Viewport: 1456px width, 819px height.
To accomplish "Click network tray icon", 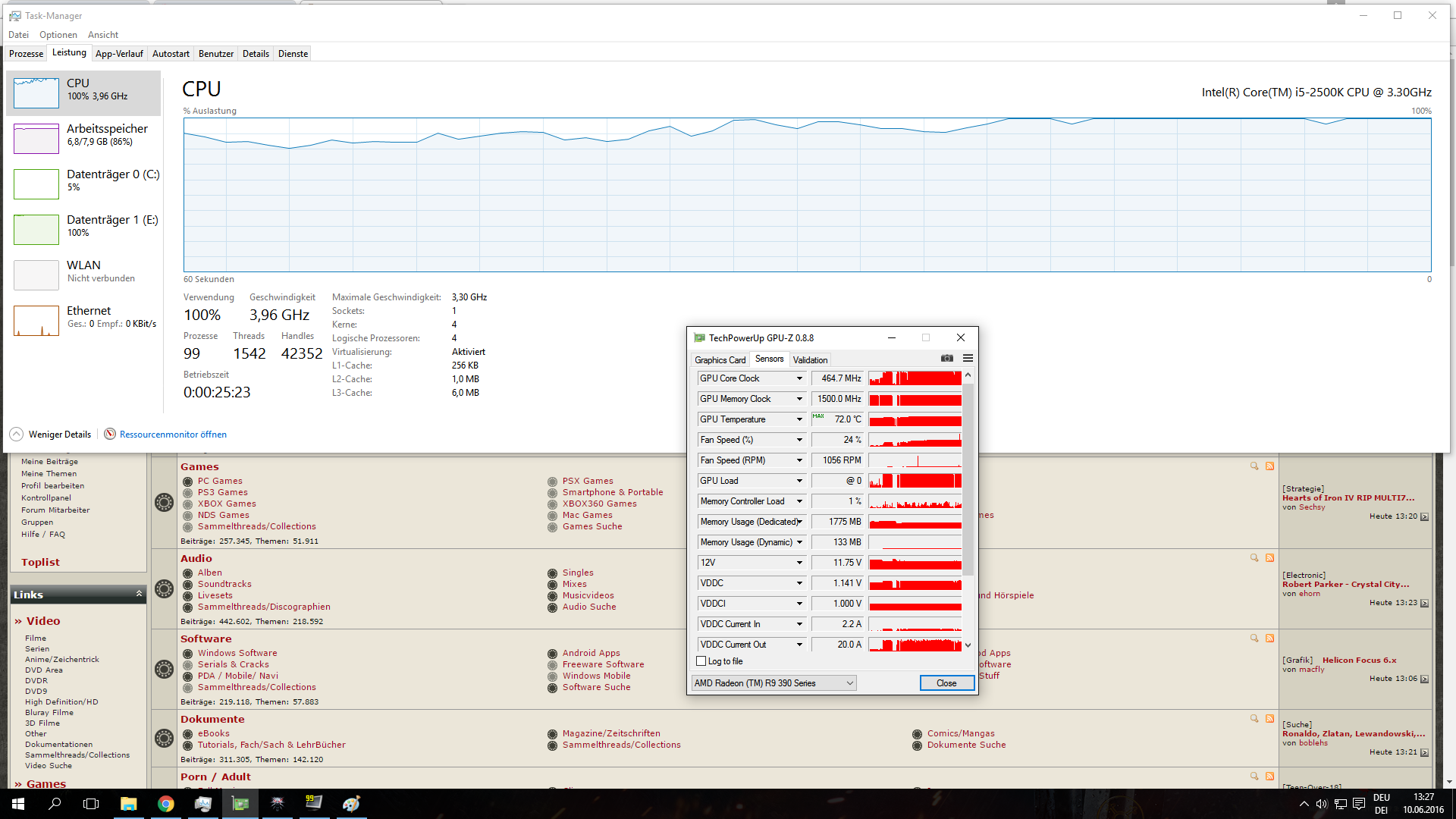I will (1341, 804).
